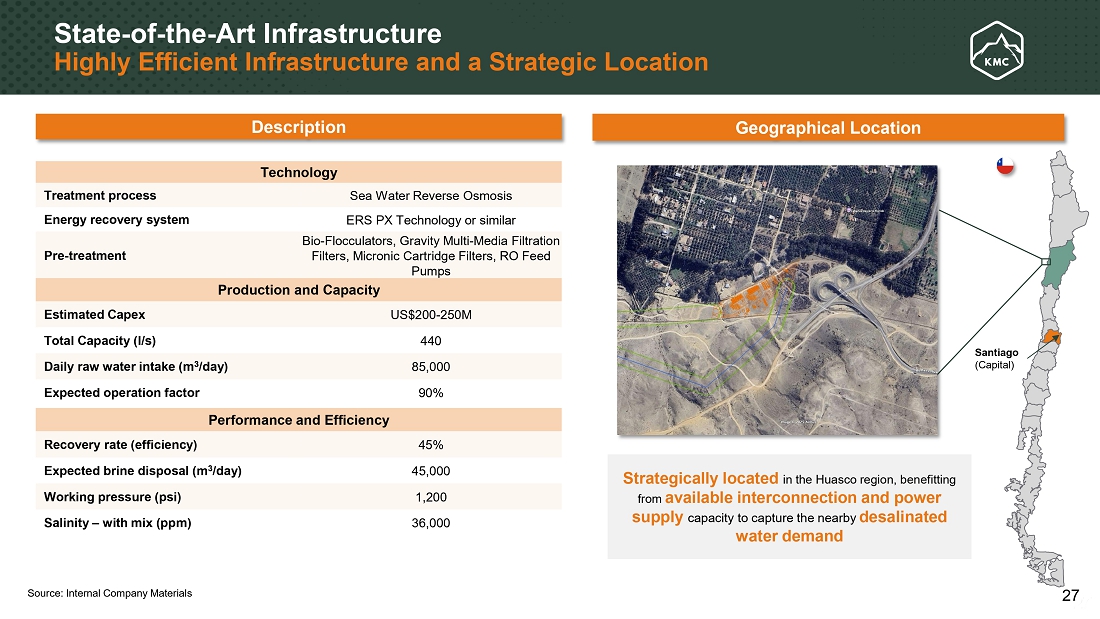
Task: Select the green highlighted region on Chile map
Action: (x=1059, y=264)
